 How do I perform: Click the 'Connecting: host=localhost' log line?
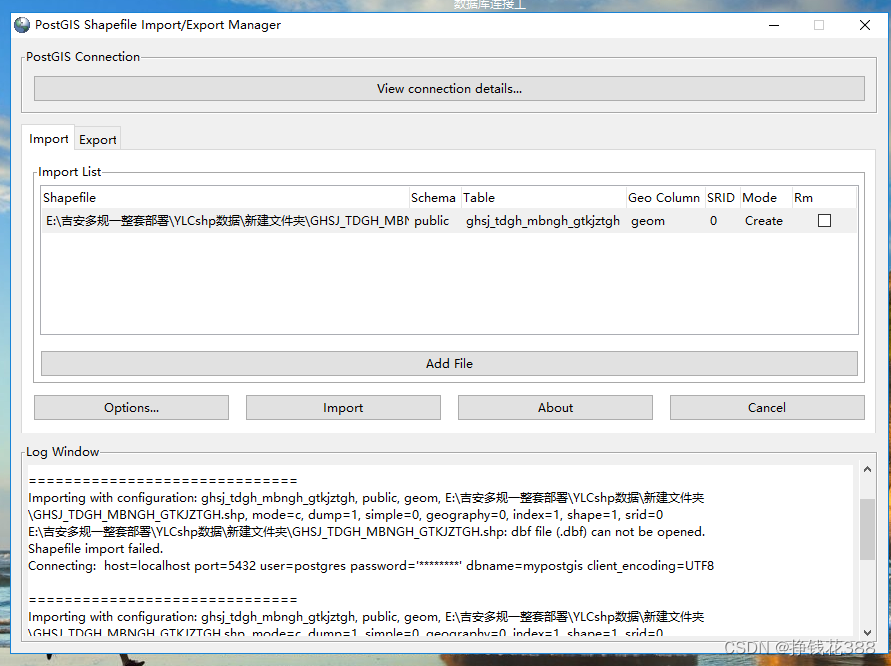coord(370,566)
